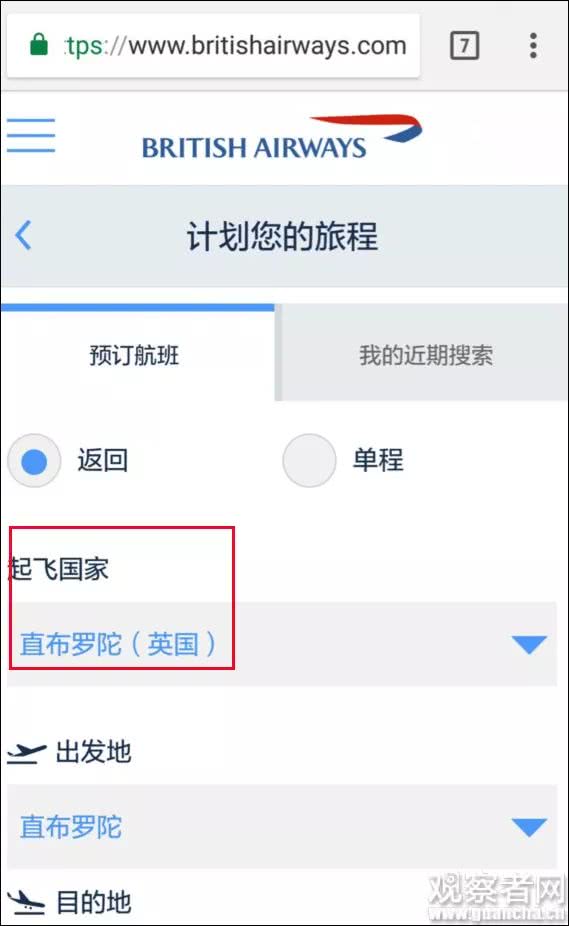This screenshot has height=926, width=569.
Task: Tap the 直布罗陀（英国）country value
Action: coord(118,644)
